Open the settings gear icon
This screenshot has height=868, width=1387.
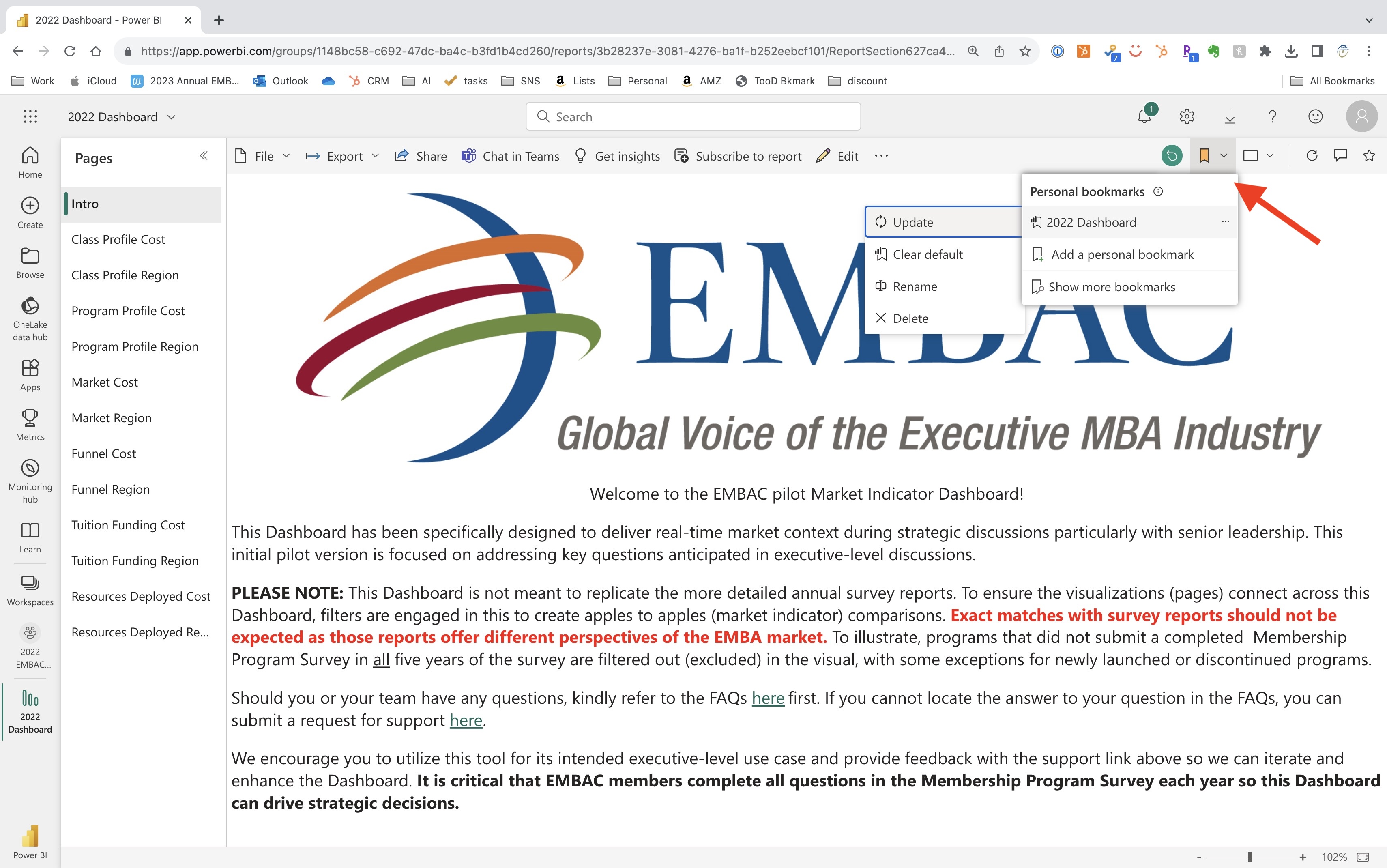[x=1187, y=116]
